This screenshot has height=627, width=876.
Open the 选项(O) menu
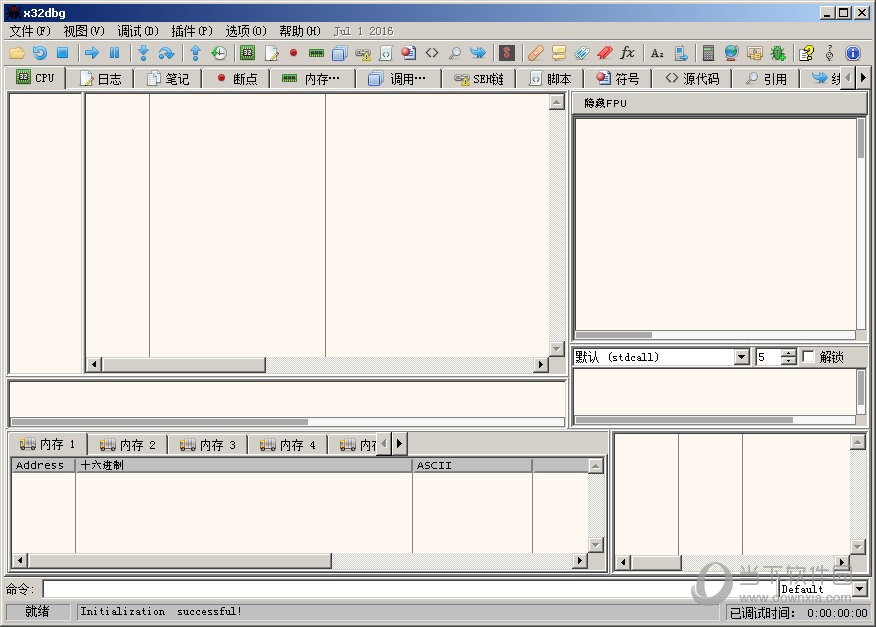[246, 31]
